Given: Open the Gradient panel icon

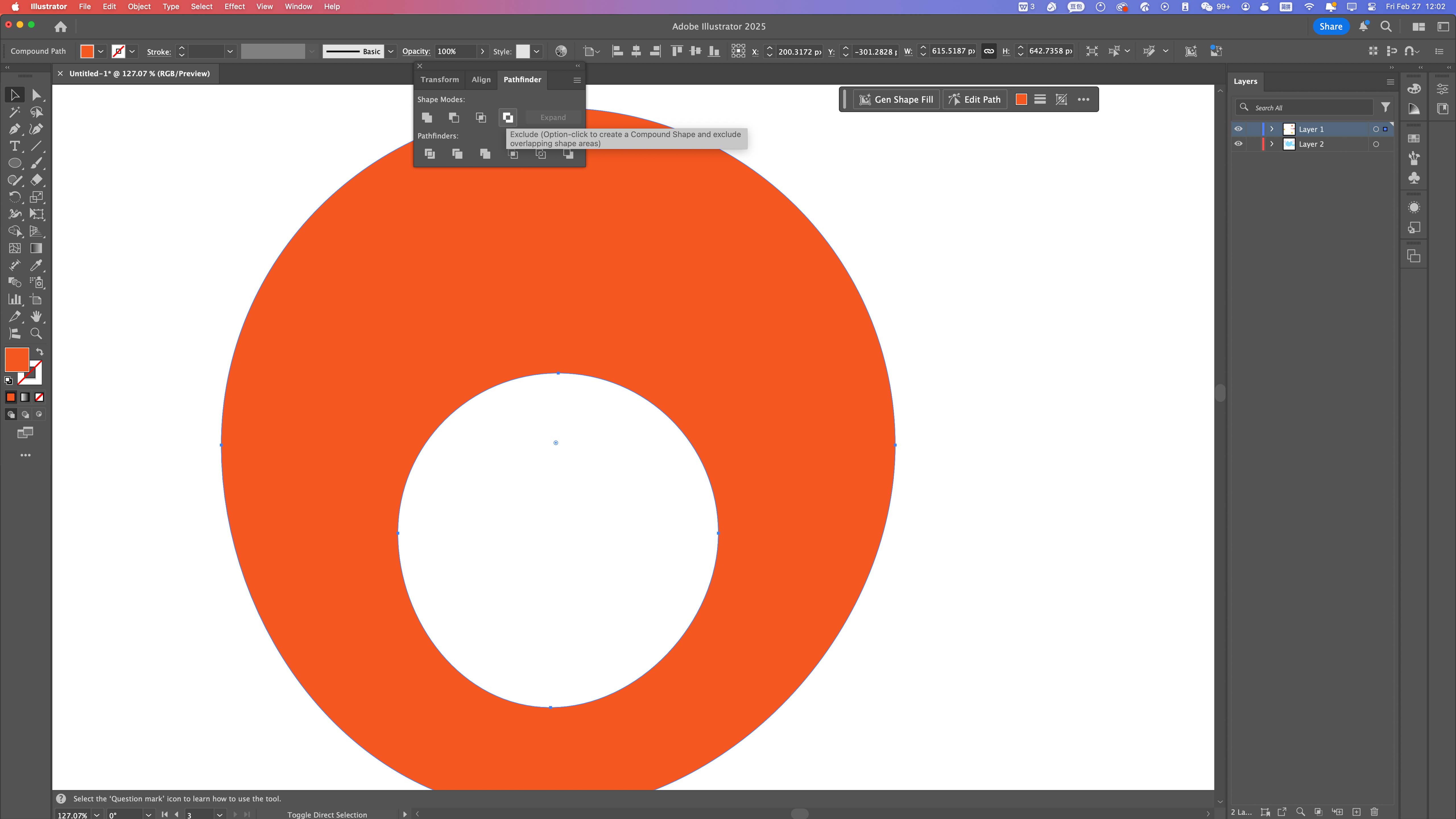Looking at the screenshot, I should [1414, 109].
